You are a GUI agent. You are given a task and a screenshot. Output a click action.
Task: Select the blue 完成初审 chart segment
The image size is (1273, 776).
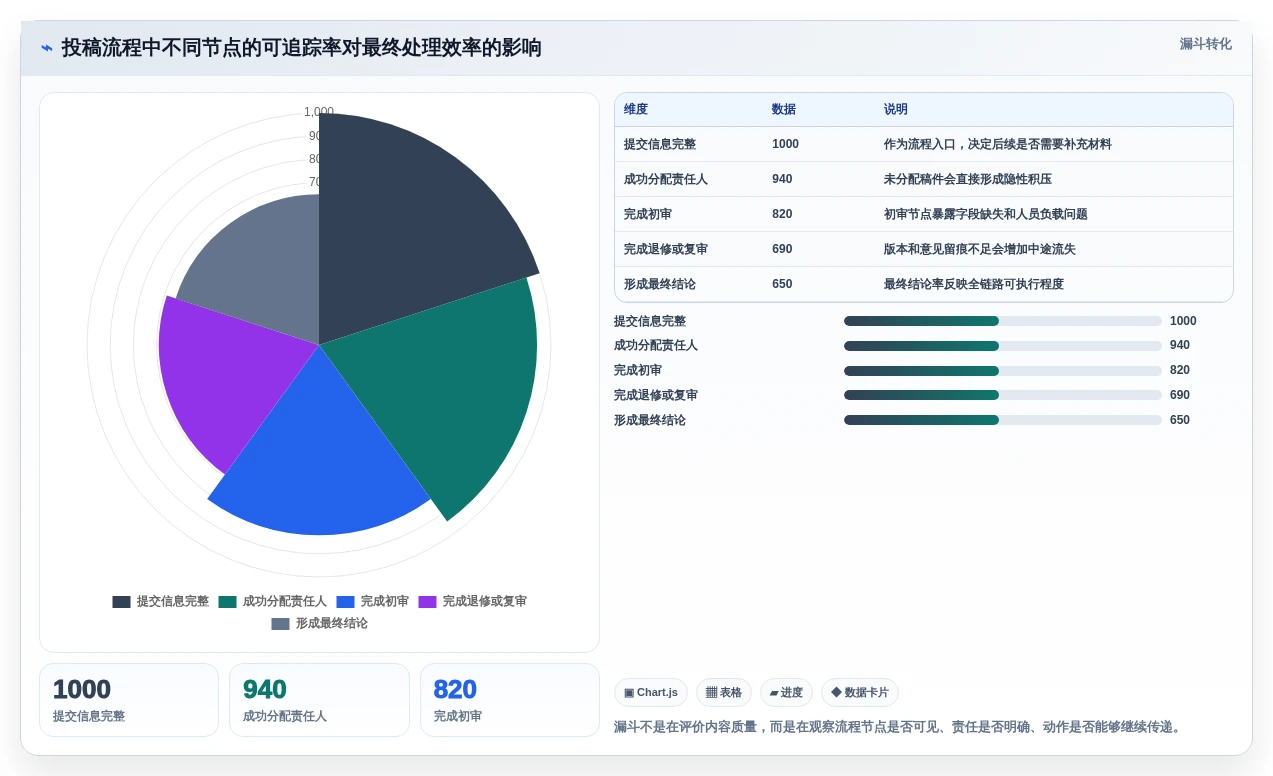(x=320, y=450)
